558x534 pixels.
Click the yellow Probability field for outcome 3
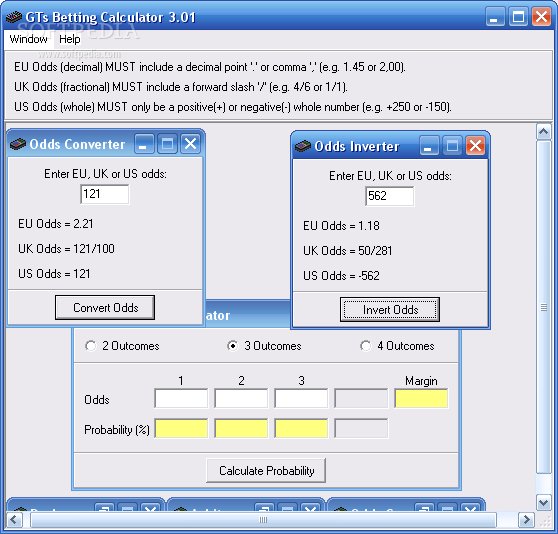(301, 428)
